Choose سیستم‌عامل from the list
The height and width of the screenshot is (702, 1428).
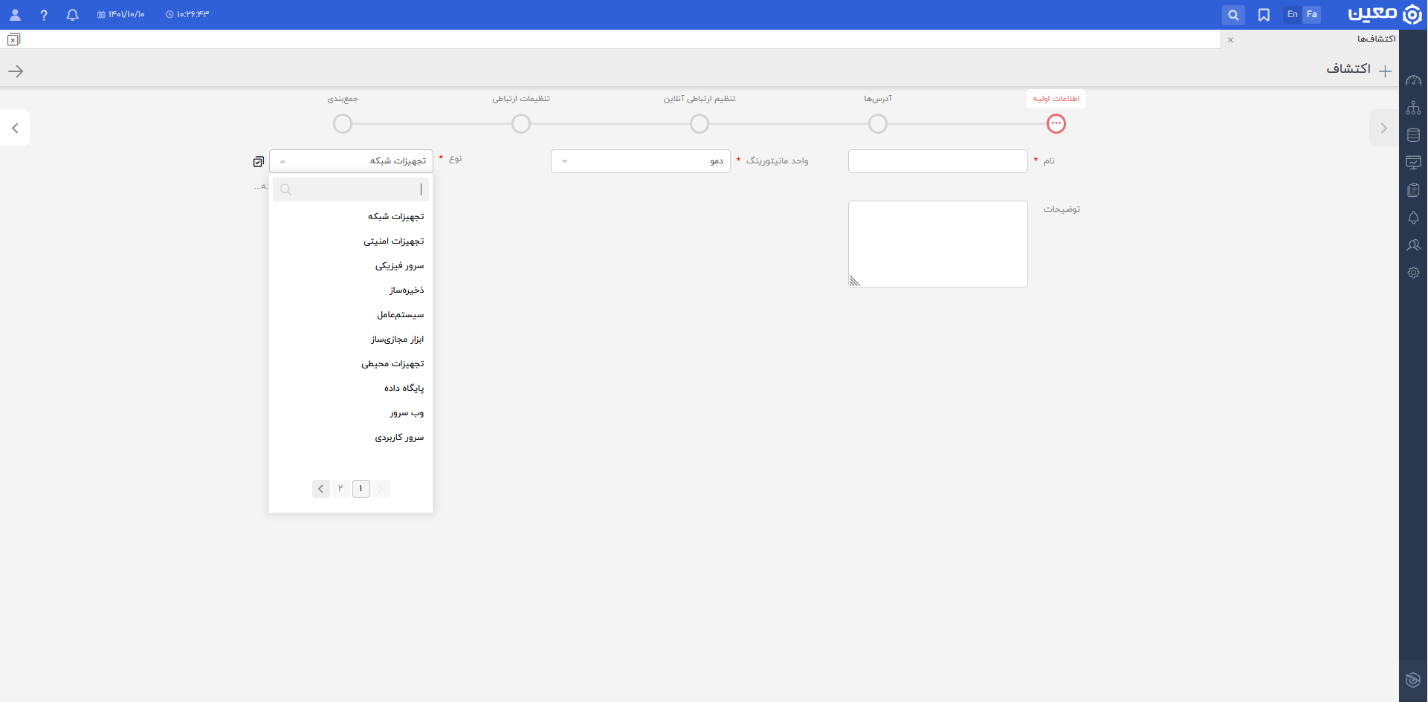[351, 314]
